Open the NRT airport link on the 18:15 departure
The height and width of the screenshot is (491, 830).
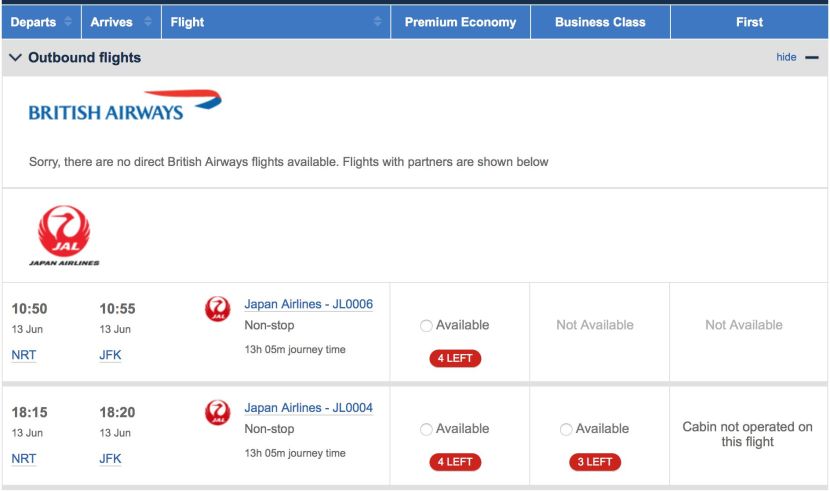[x=24, y=459]
